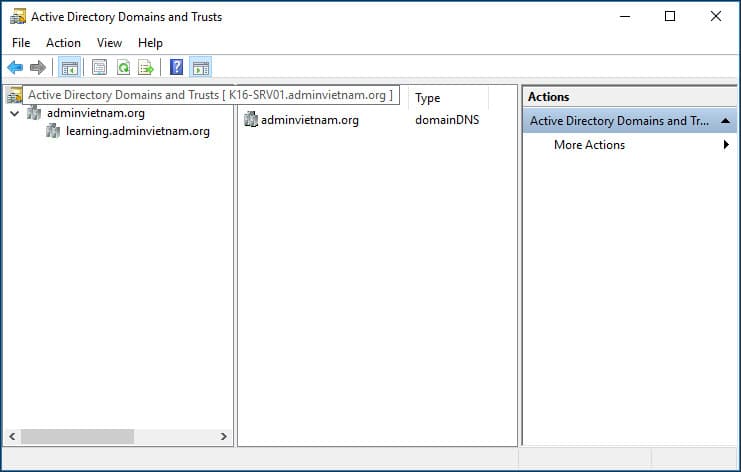Click the domainDNS type cell
This screenshot has width=741, height=472.
(x=447, y=120)
